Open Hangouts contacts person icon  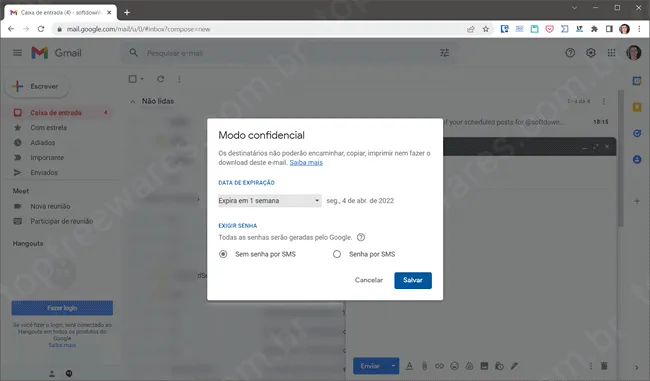pyautogui.click(x=52, y=374)
